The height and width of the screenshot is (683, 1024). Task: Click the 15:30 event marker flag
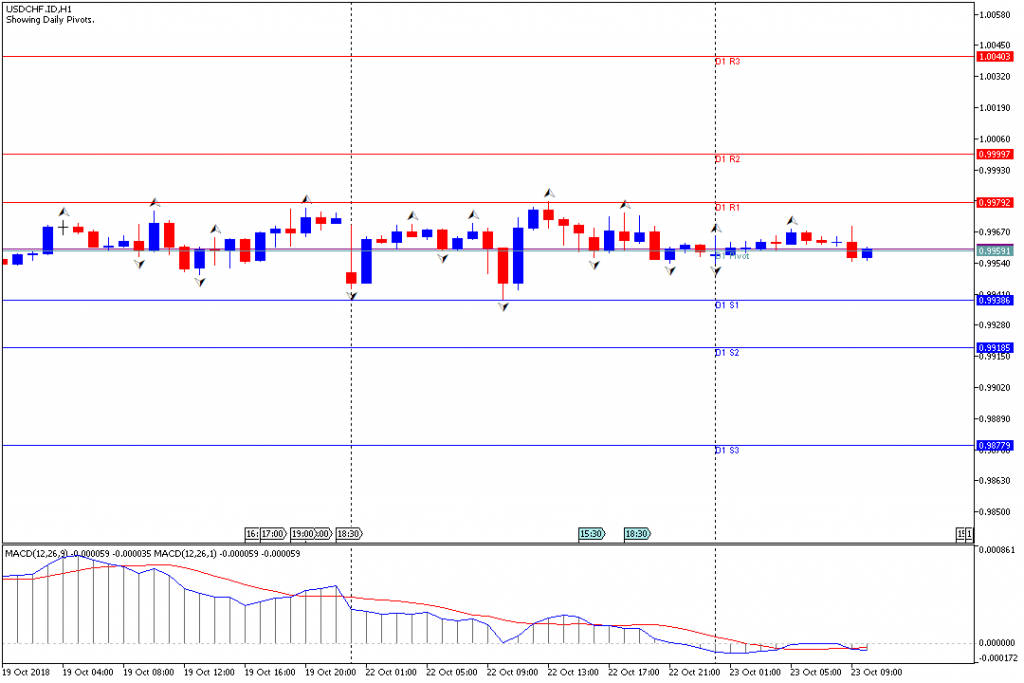tap(591, 534)
